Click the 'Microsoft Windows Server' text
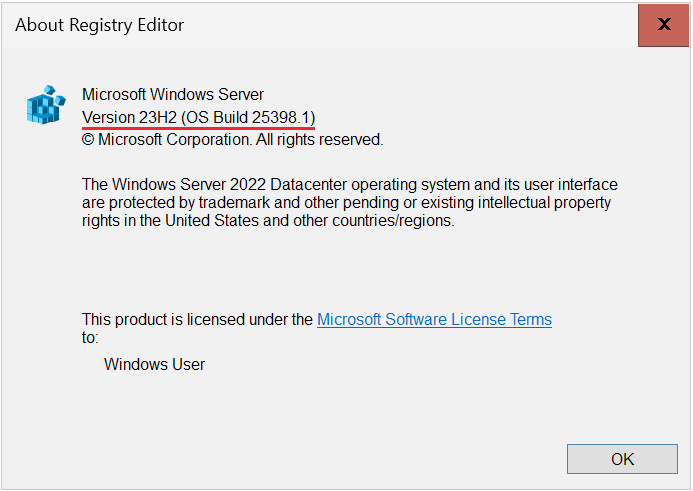The image size is (693, 491). click(173, 94)
